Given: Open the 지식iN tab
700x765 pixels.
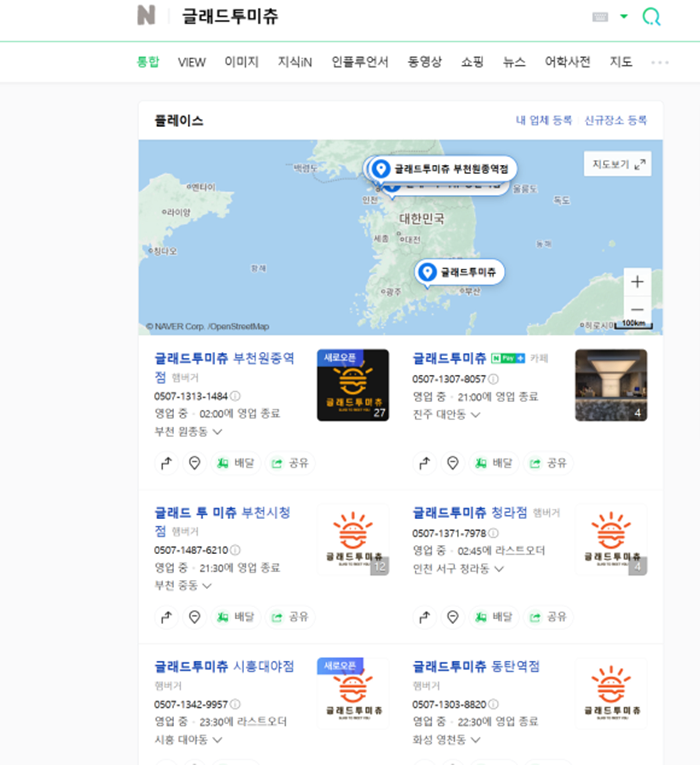Looking at the screenshot, I should coord(295,62).
